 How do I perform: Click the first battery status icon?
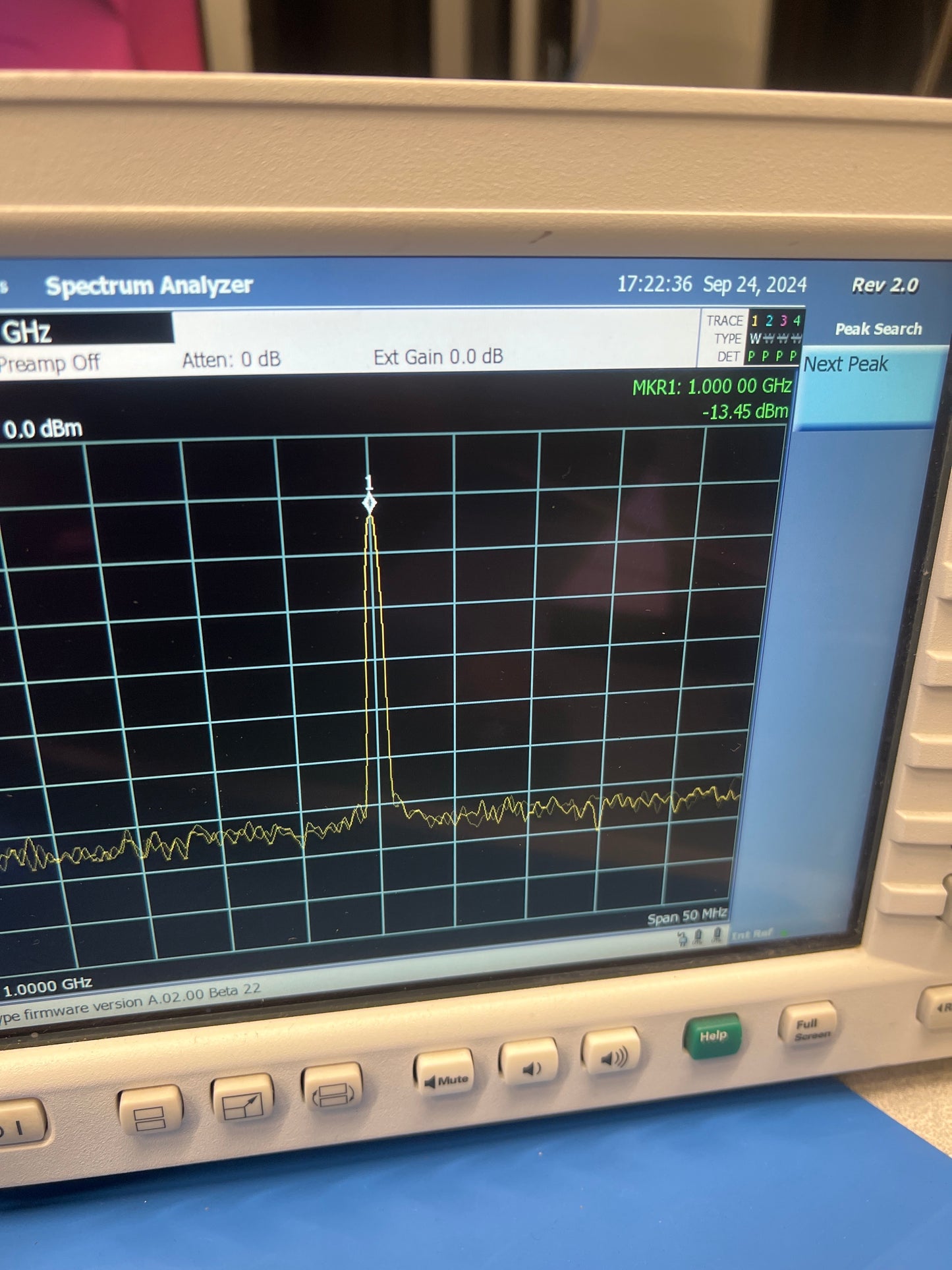pos(699,937)
